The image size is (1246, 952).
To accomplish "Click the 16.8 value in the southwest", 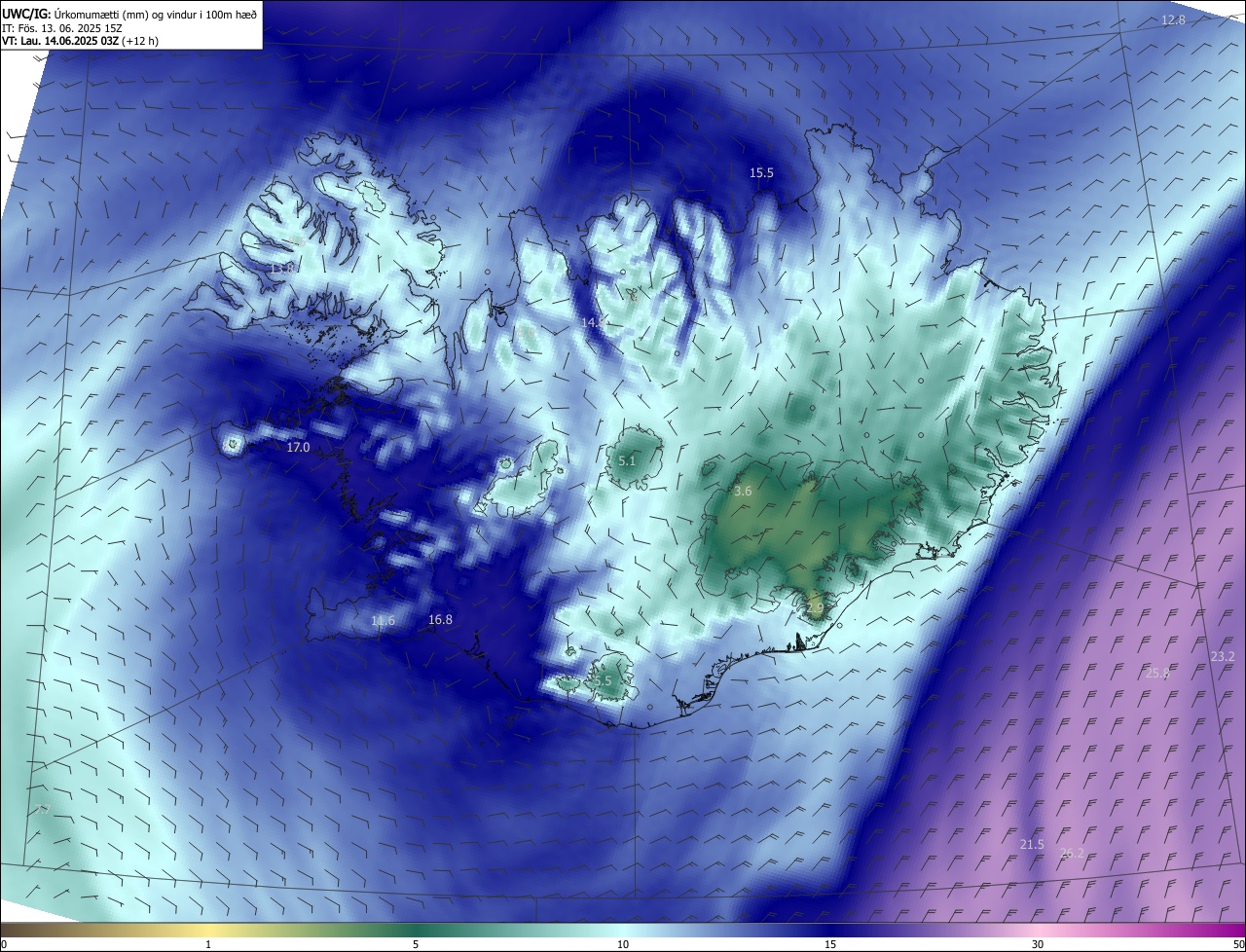I will point(441,620).
